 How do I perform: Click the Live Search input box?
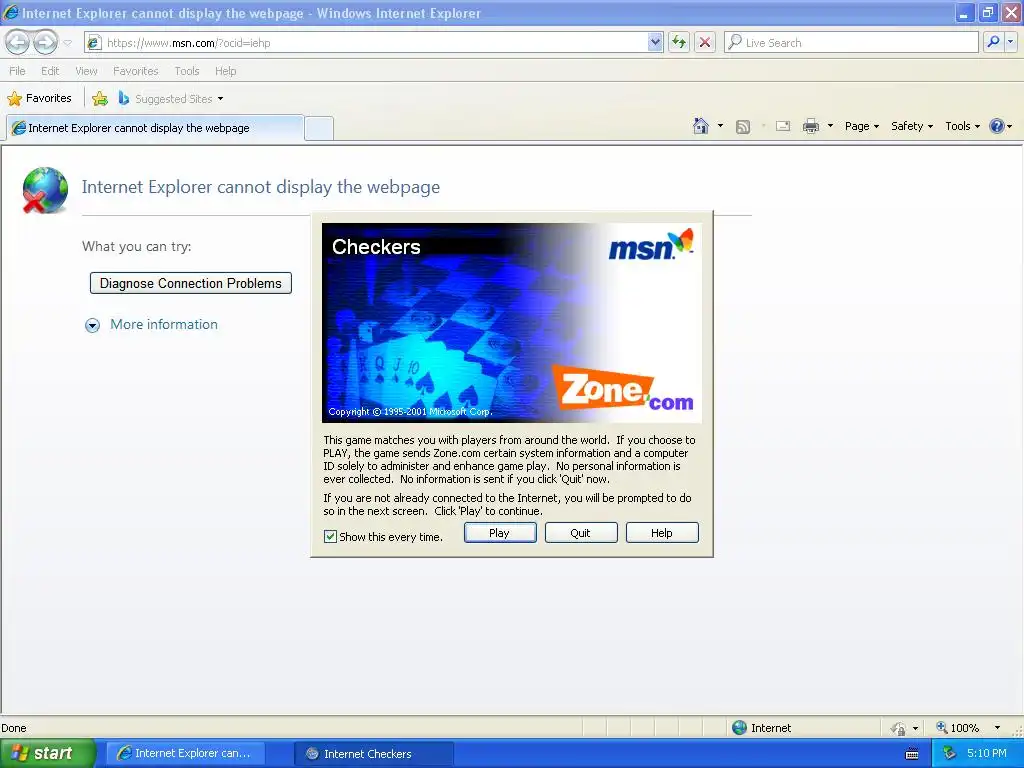(x=851, y=42)
